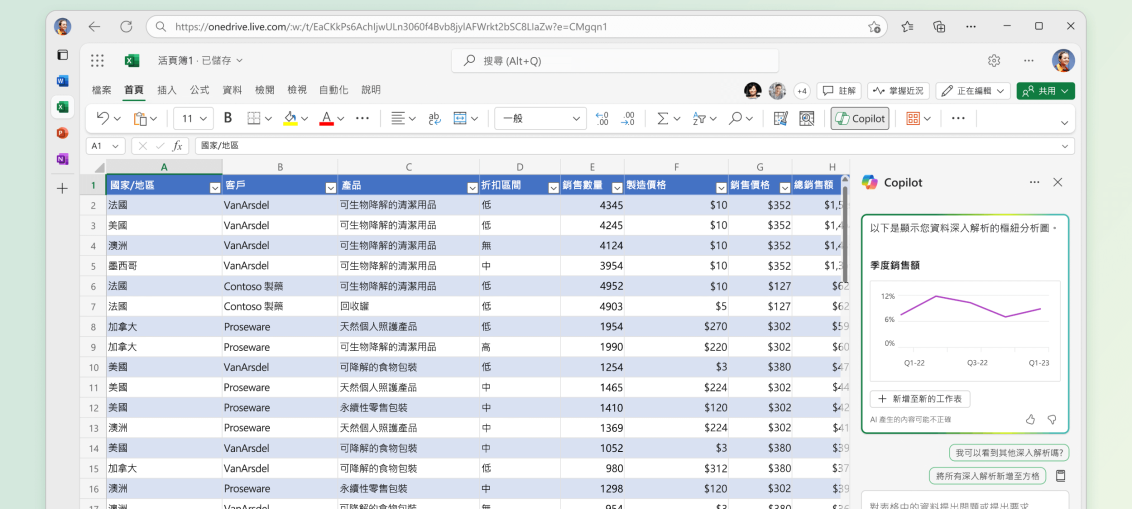Screen dimensions: 1132x509
Task: Open Copilot pane more options ellipsis
Action: click(x=1035, y=183)
